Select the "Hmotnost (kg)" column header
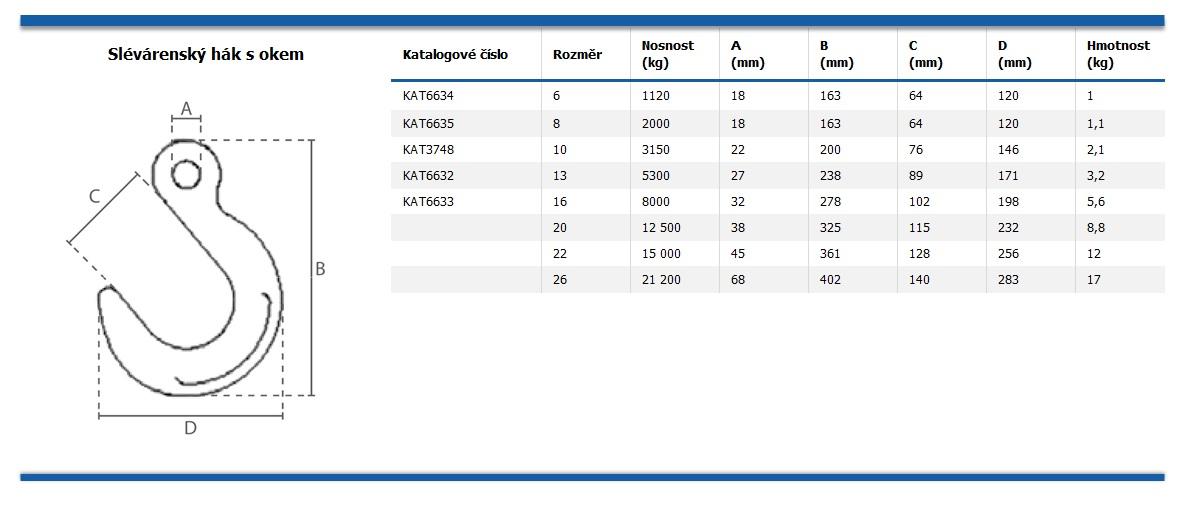Image resolution: width=1185 pixels, height=521 pixels. point(1118,54)
